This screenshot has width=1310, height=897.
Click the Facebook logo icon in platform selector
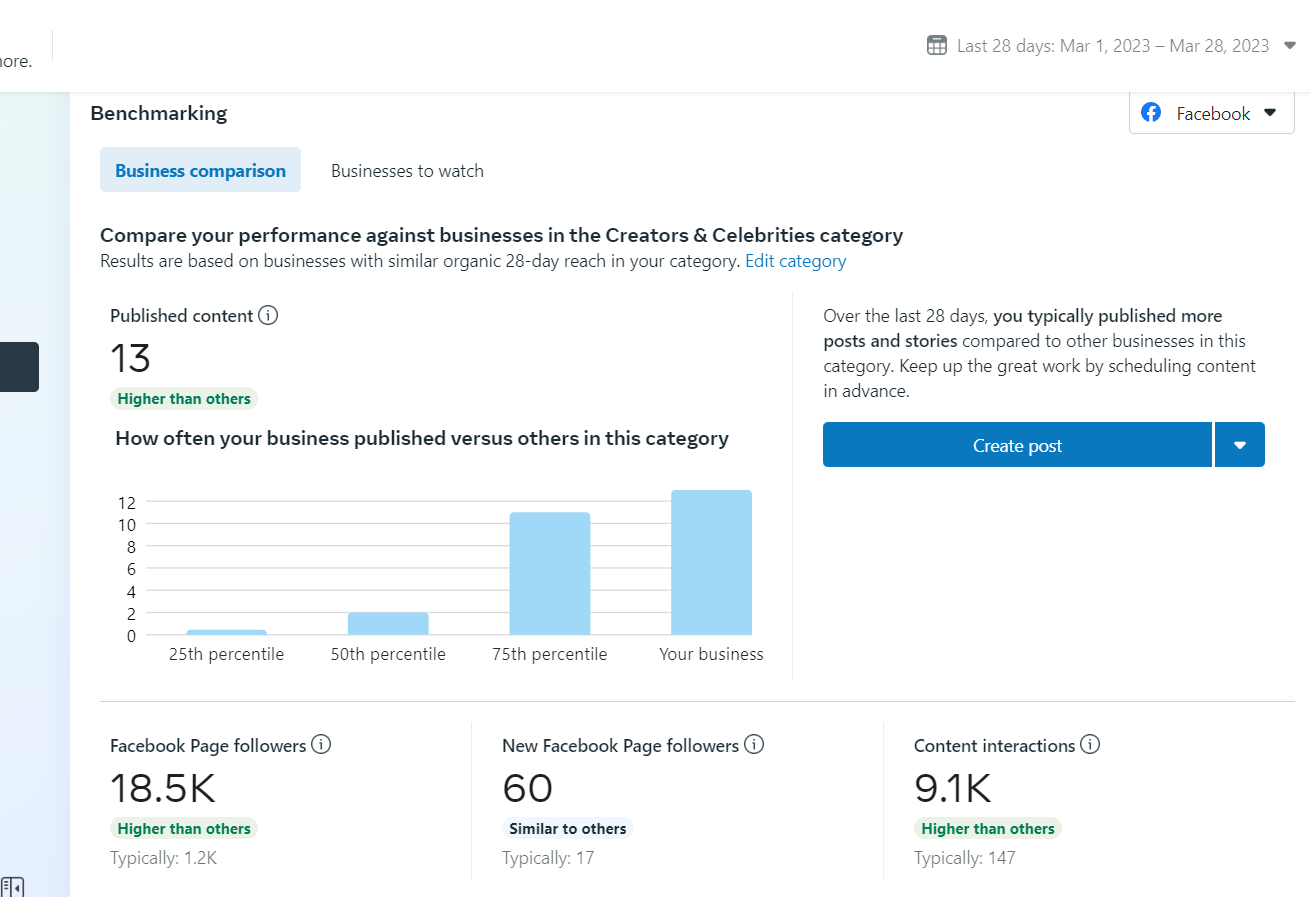[1151, 113]
